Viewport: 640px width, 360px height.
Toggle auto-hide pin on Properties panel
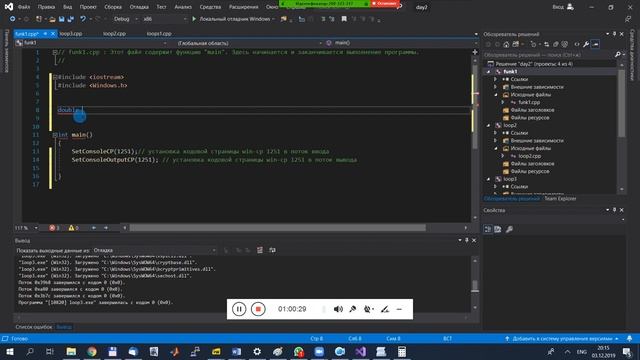click(x=614, y=210)
